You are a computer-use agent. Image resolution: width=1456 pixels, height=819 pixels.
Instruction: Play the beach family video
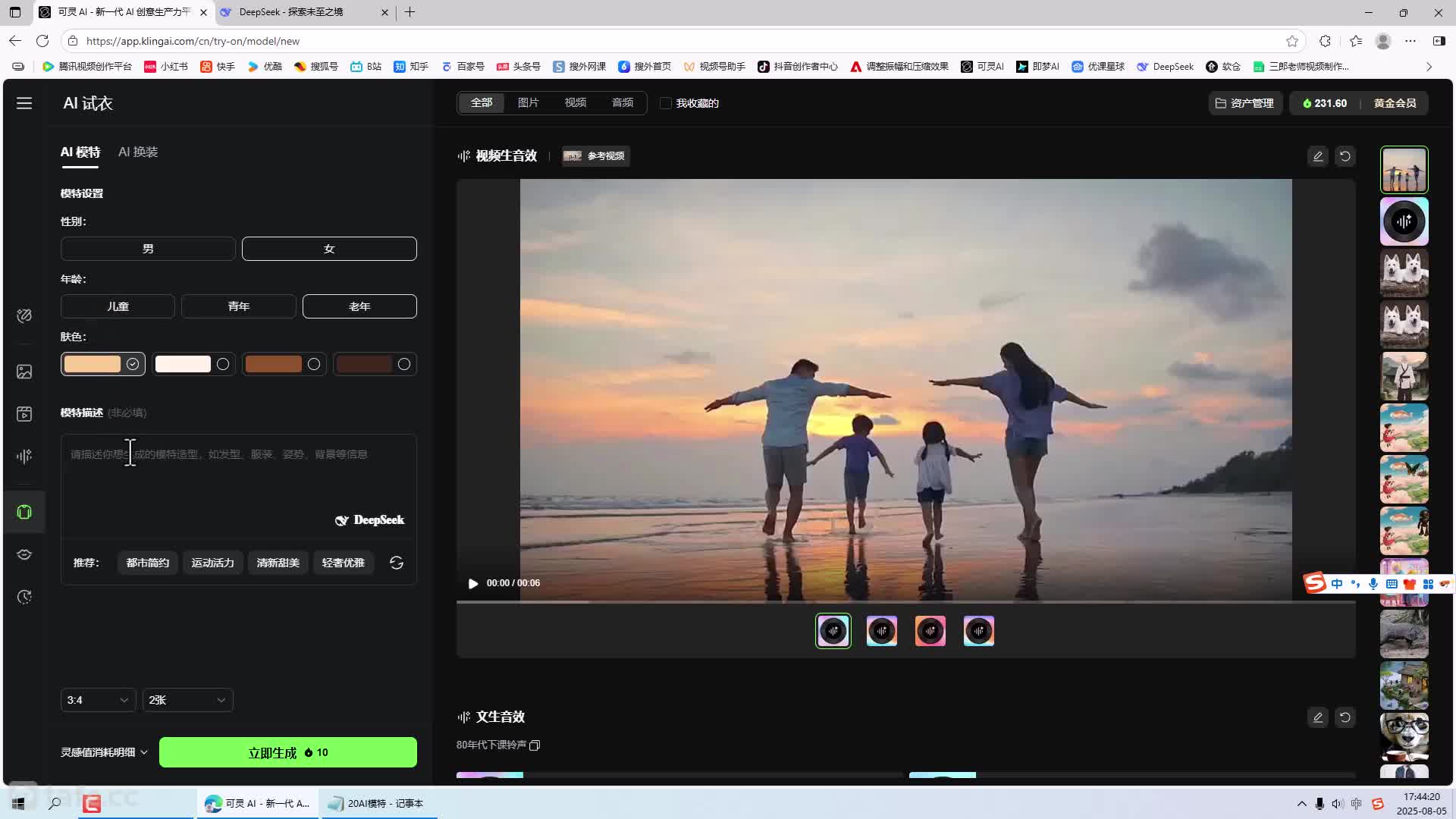coord(473,583)
